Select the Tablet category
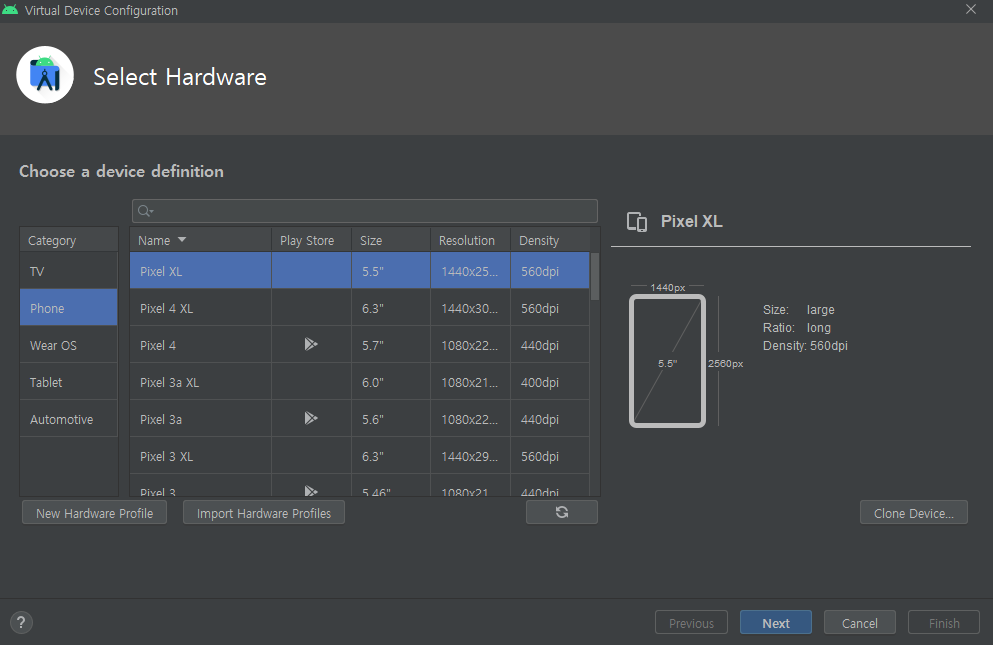The image size is (993, 645). (68, 382)
